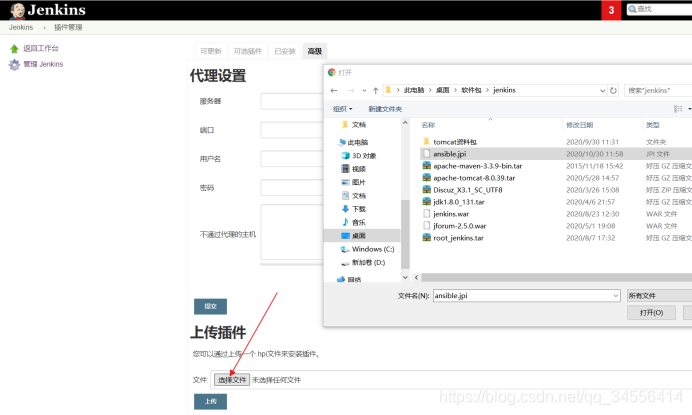Expand the 文件名 combo box dropdown arrow
692x415 pixels.
click(x=616, y=296)
